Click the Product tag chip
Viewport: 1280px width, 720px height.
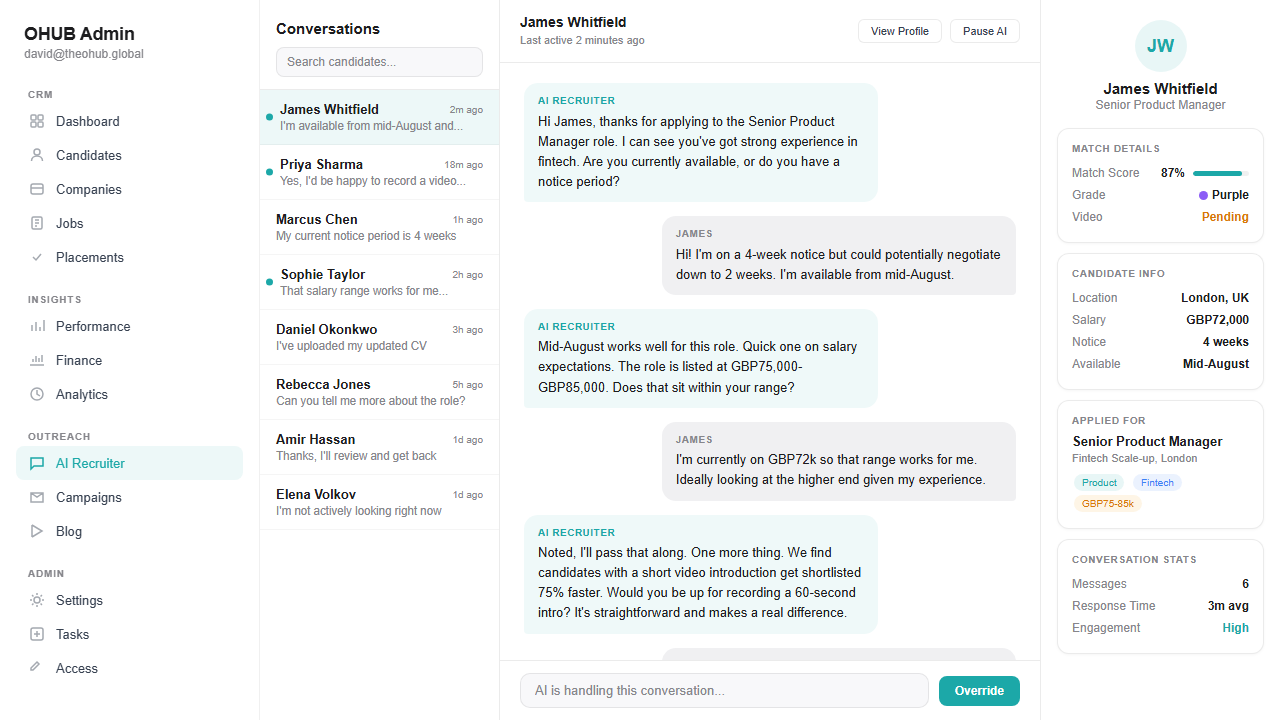point(1099,483)
